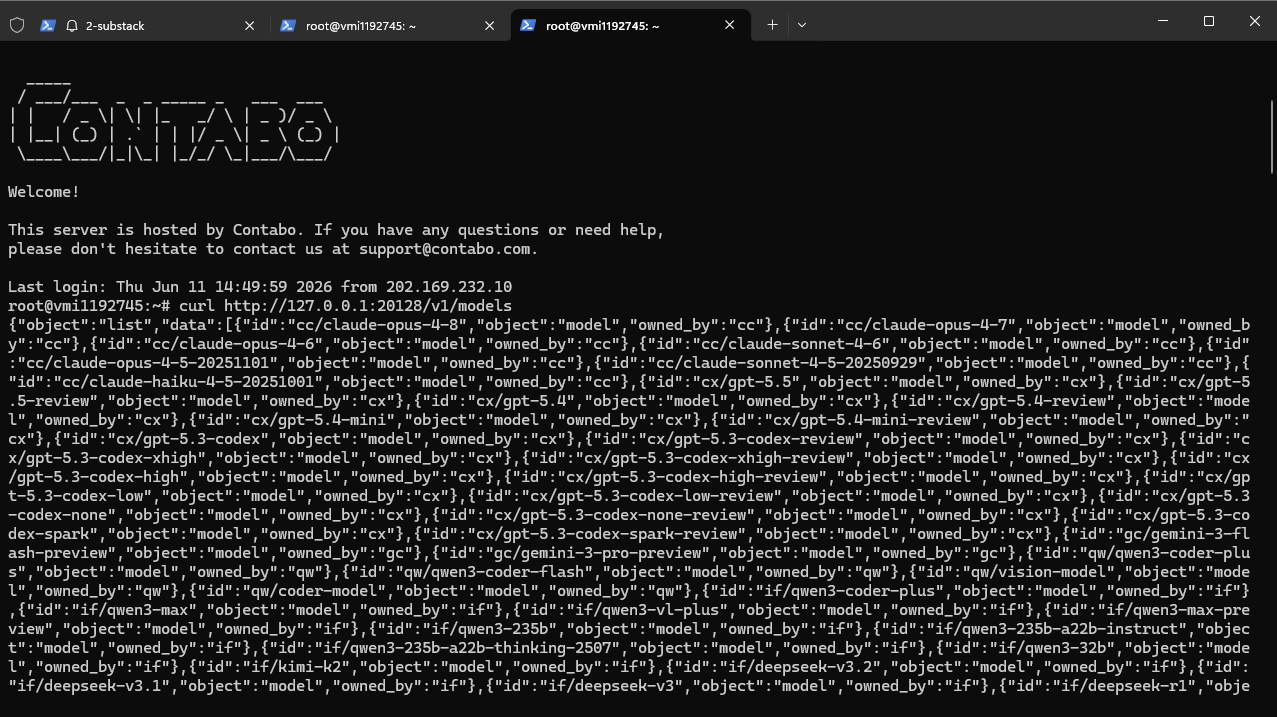
Task: Click the support@contabo.com email text
Action: 444,249
